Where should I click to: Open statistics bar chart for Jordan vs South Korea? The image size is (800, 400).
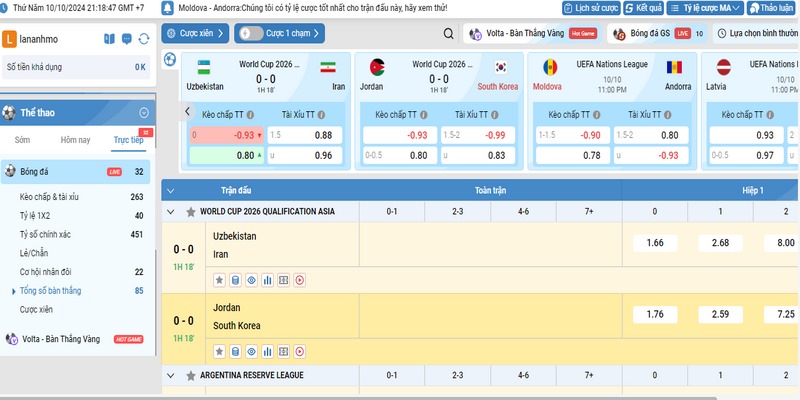coord(267,352)
